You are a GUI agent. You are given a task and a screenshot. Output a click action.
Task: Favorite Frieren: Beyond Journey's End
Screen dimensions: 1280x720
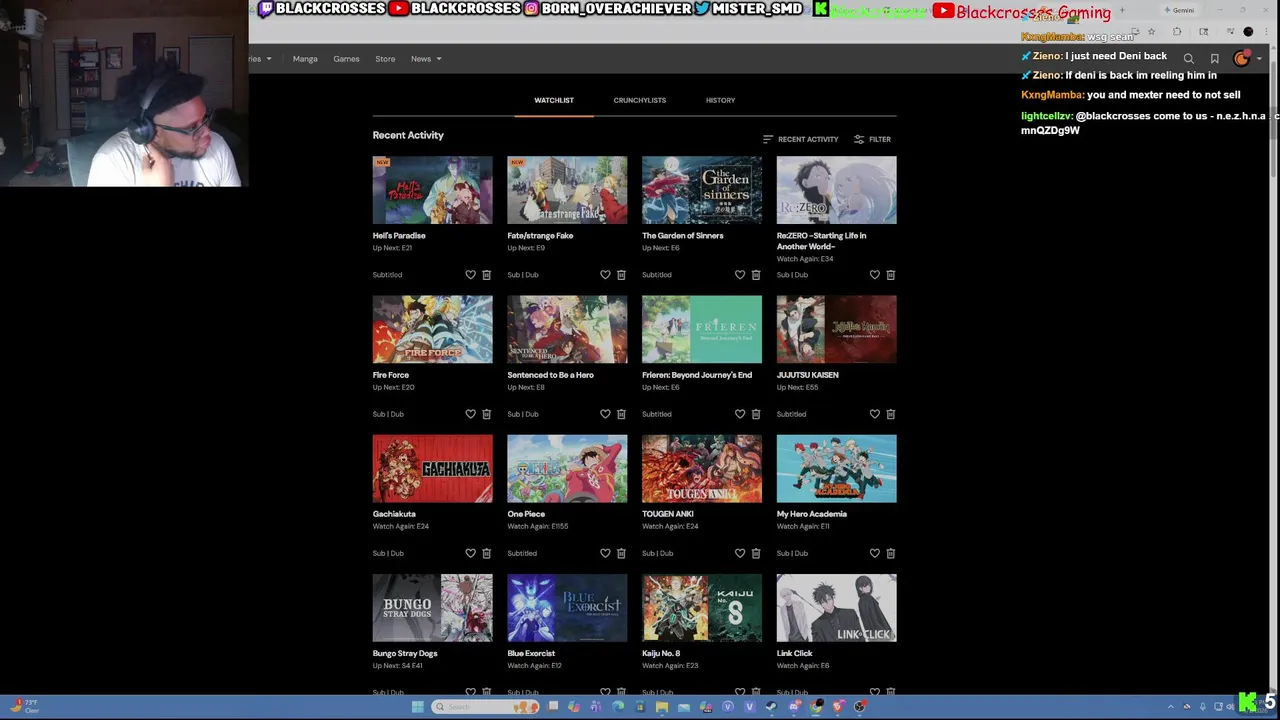pos(740,414)
